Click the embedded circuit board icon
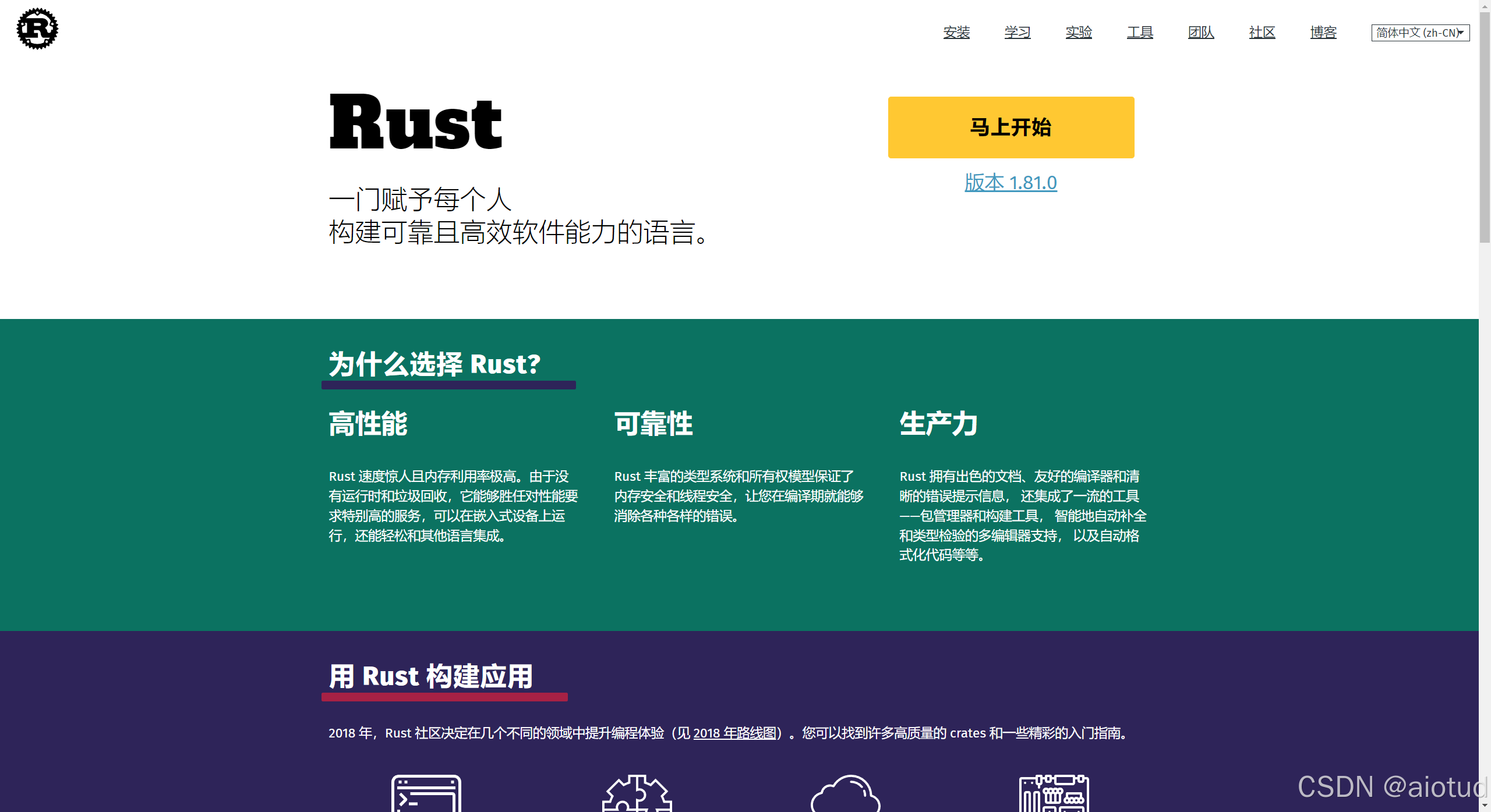Viewport: 1491px width, 812px height. [x=1054, y=794]
